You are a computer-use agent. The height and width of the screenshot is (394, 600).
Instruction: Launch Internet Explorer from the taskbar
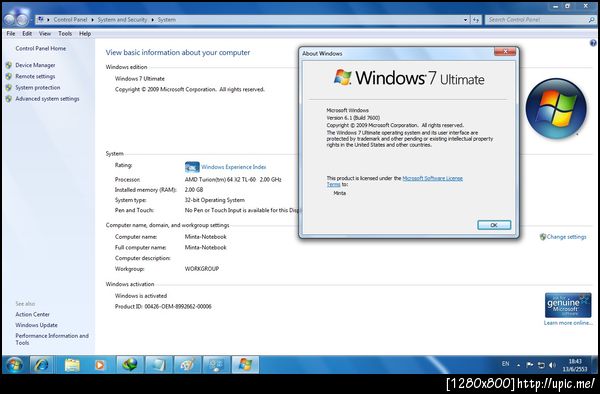coord(41,365)
